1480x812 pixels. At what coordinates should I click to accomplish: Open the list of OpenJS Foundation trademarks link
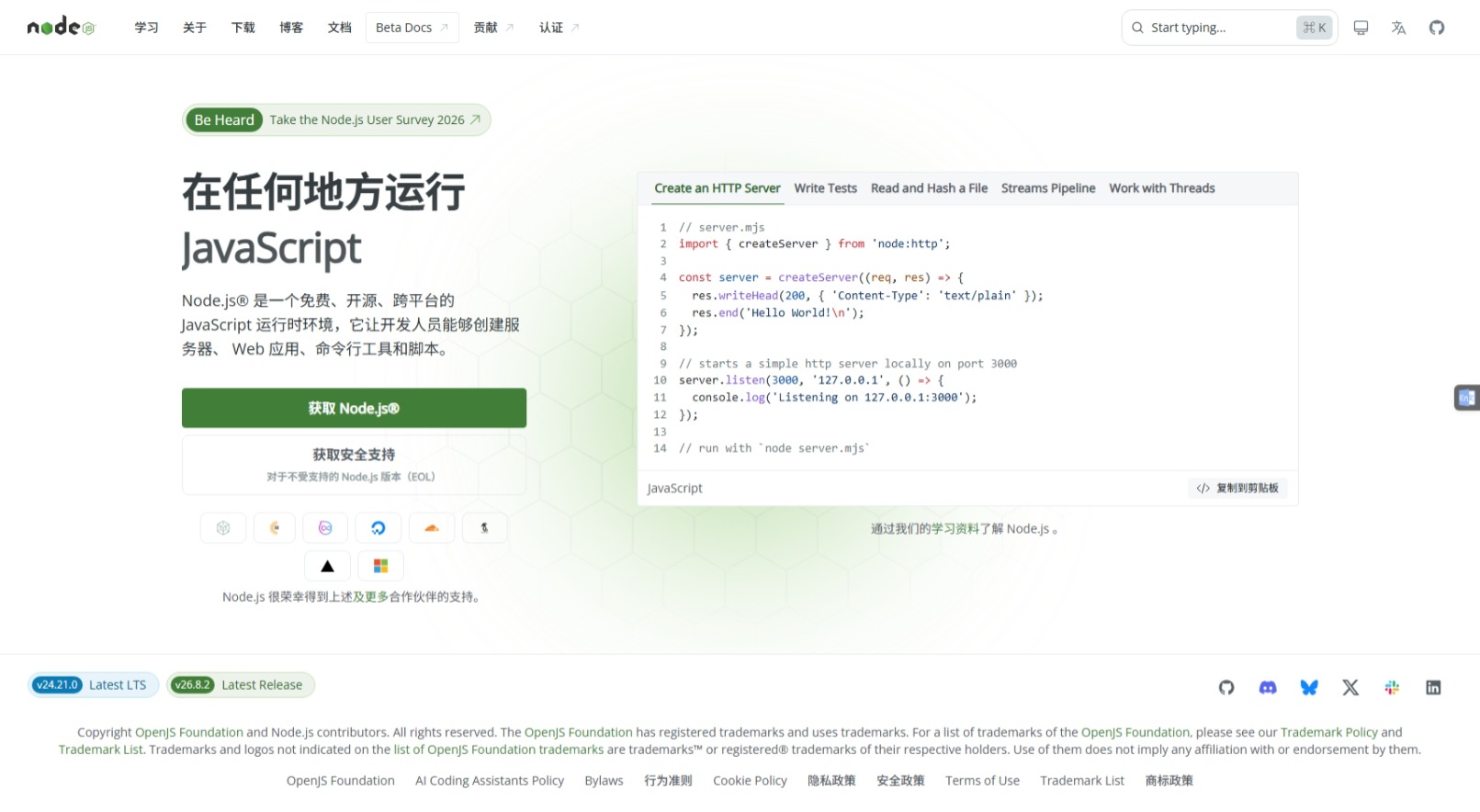point(499,750)
